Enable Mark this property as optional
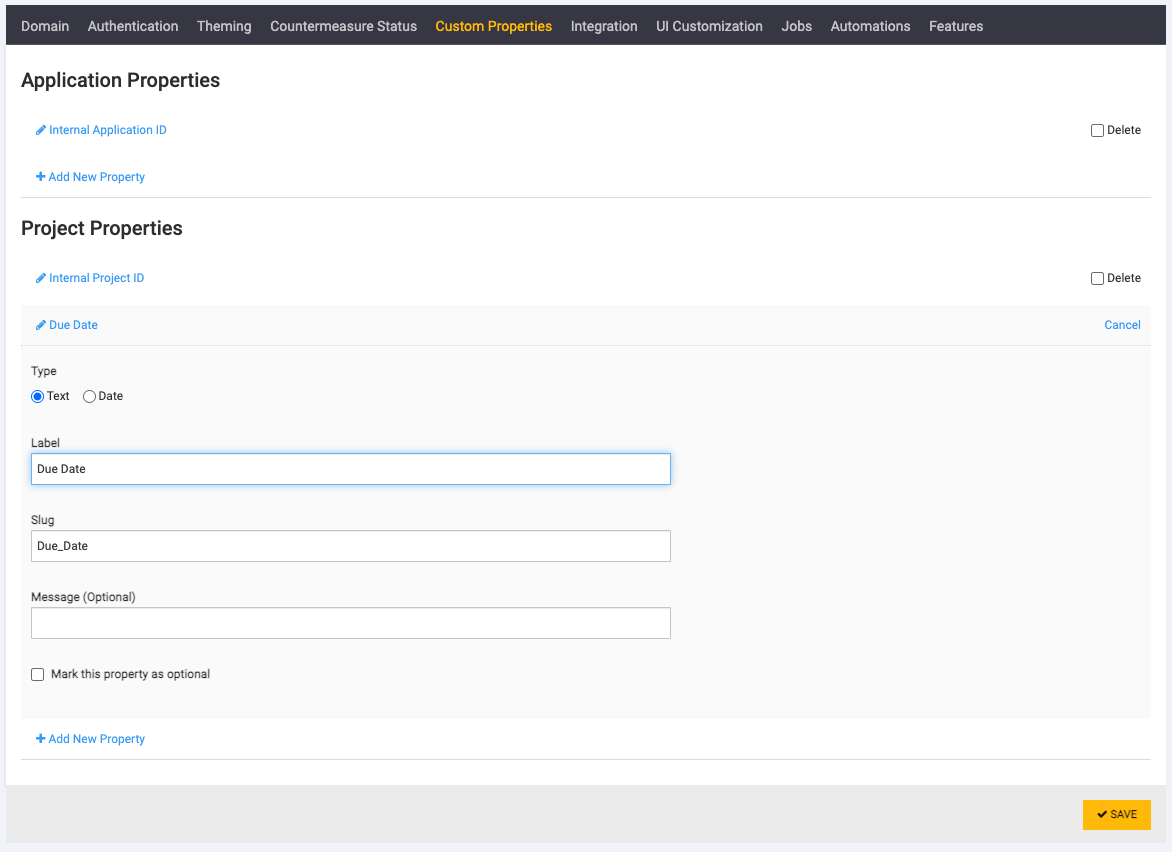The height and width of the screenshot is (852, 1172). pos(37,675)
